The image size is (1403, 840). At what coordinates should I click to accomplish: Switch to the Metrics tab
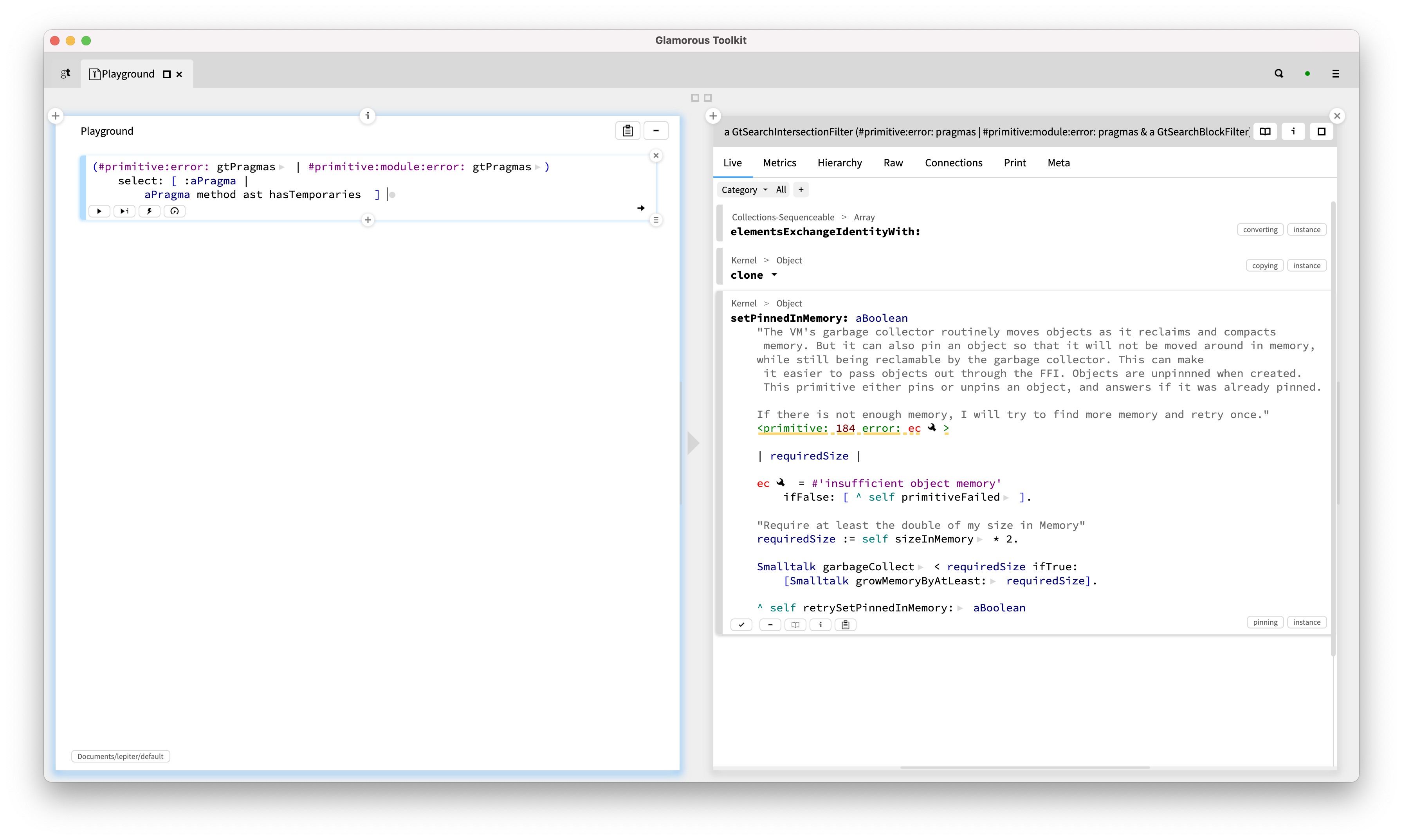(x=779, y=162)
